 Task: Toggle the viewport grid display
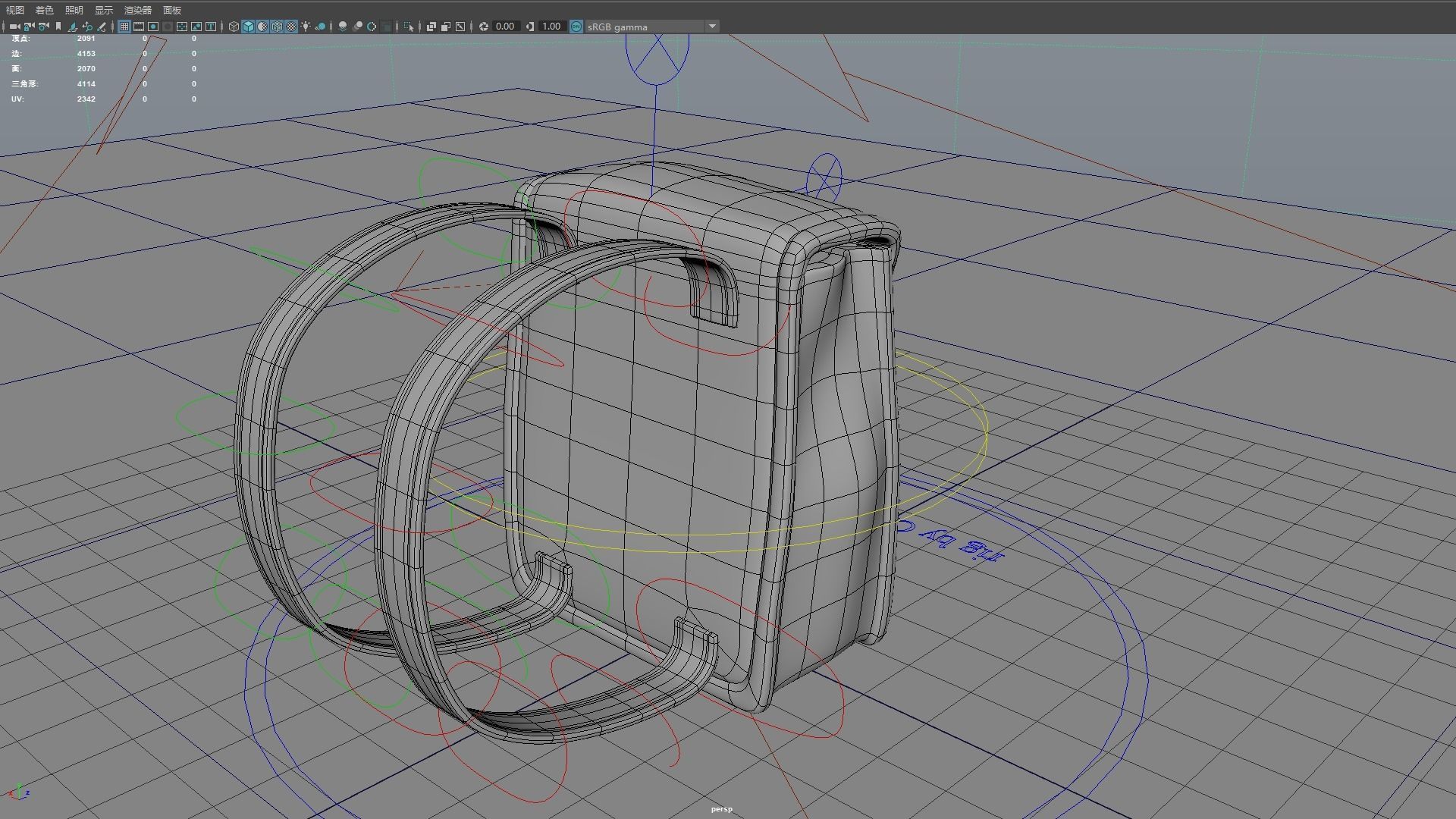click(x=124, y=27)
